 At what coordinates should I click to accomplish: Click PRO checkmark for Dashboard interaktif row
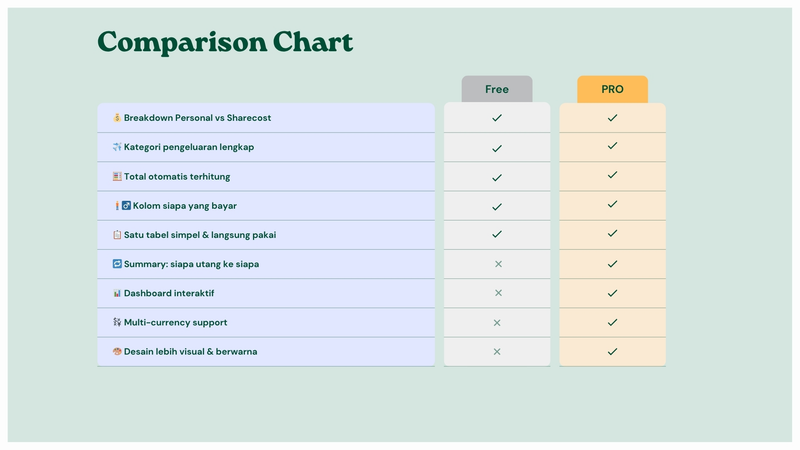click(612, 293)
